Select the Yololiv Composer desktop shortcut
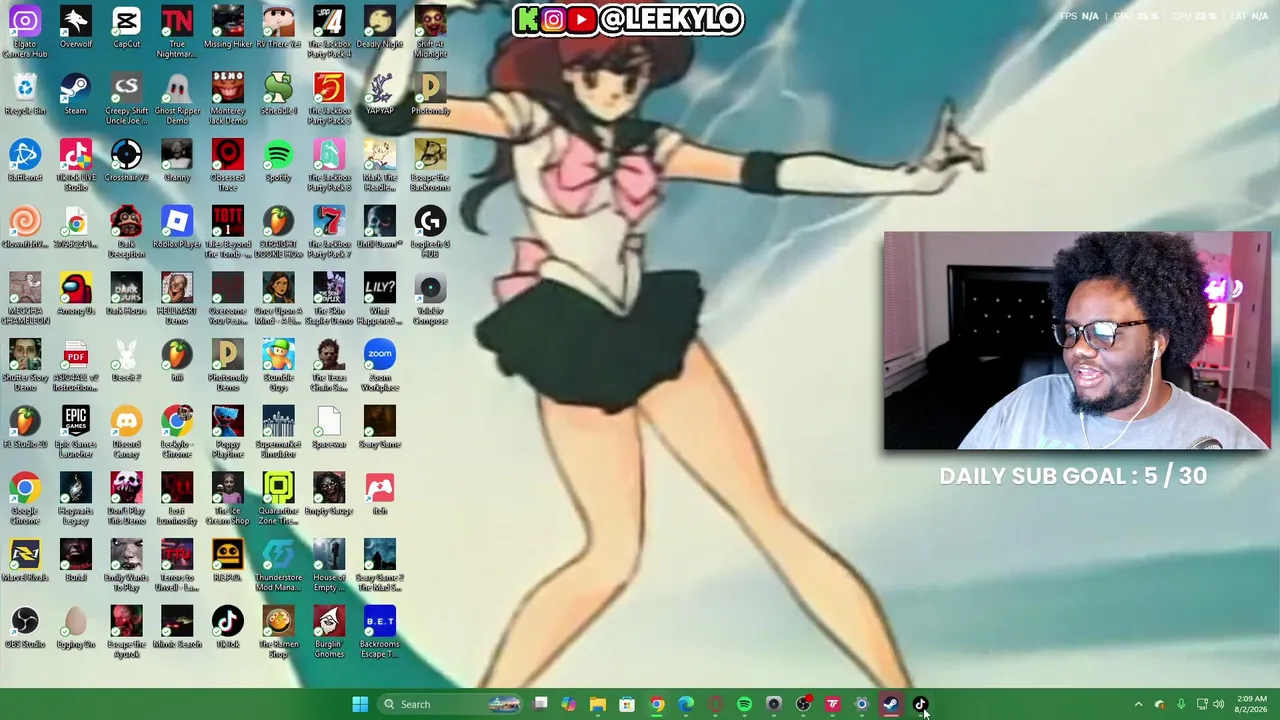Screen dimensions: 1280x720 (430, 299)
